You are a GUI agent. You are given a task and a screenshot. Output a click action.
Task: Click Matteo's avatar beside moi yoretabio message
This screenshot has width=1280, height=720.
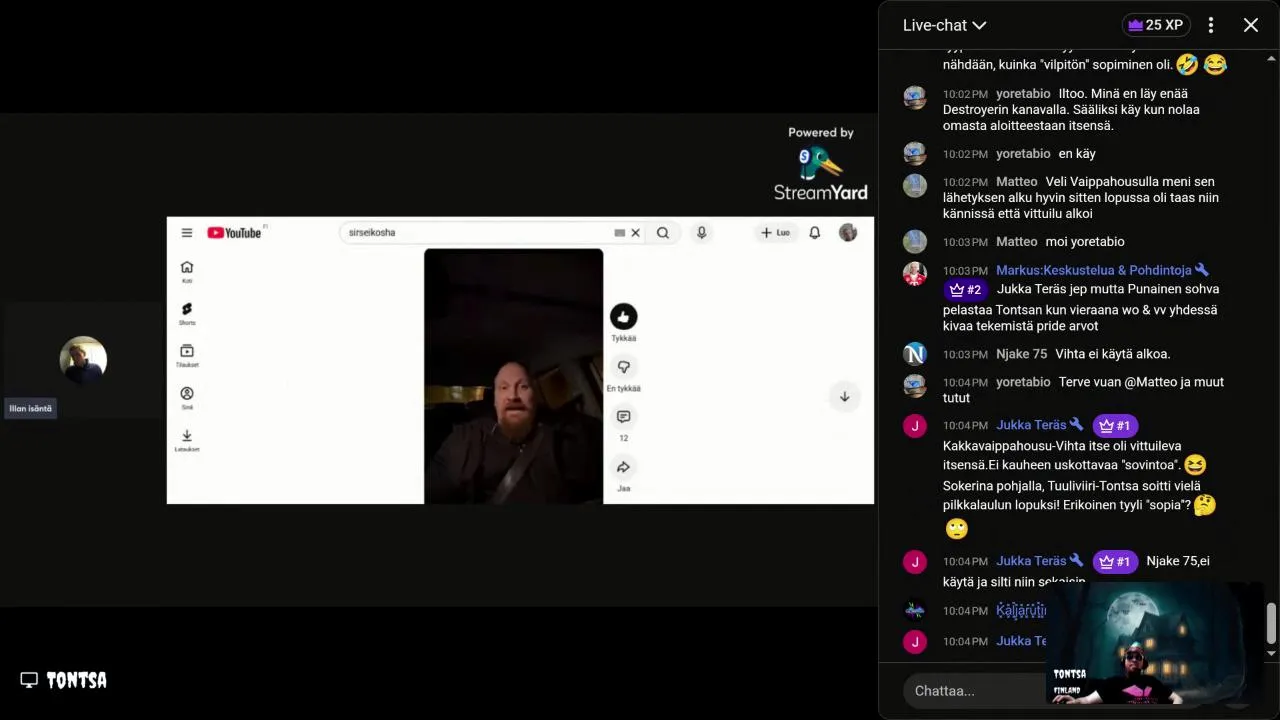tap(915, 242)
